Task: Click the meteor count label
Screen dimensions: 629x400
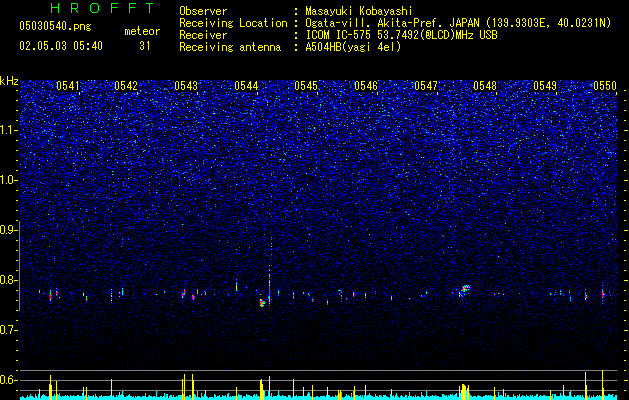Action: pos(142,31)
